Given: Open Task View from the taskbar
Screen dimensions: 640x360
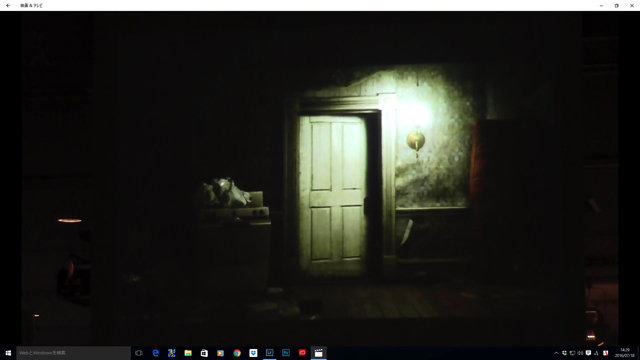Looking at the screenshot, I should (x=139, y=353).
